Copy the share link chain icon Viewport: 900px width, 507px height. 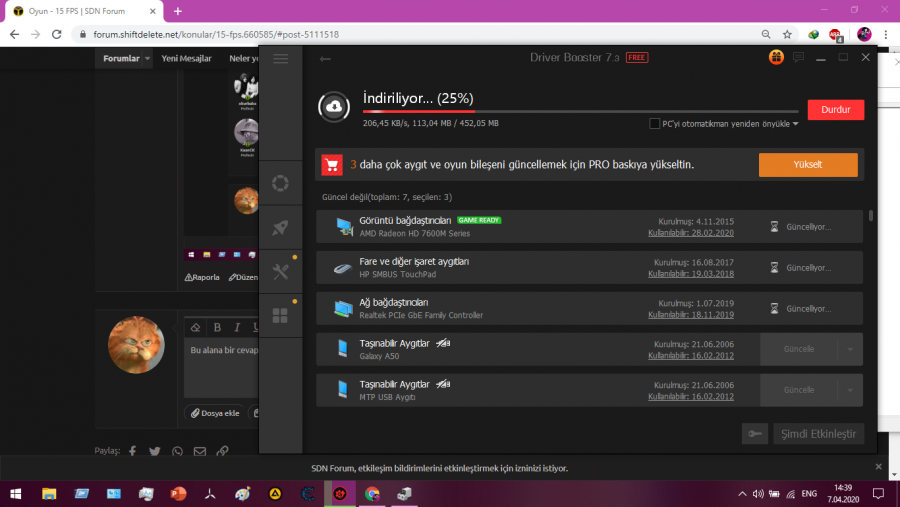(x=222, y=451)
